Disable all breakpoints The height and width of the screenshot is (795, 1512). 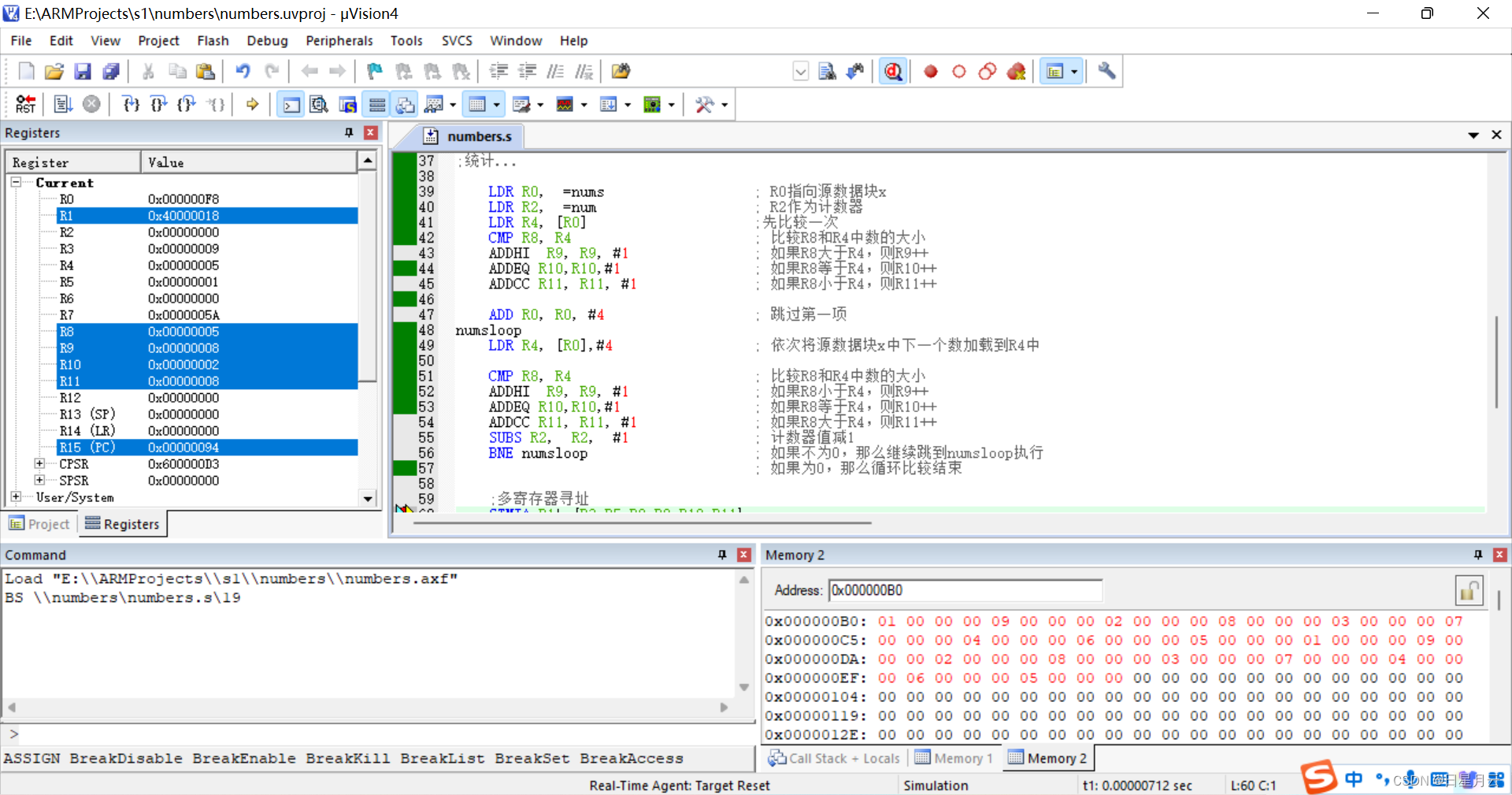988,72
